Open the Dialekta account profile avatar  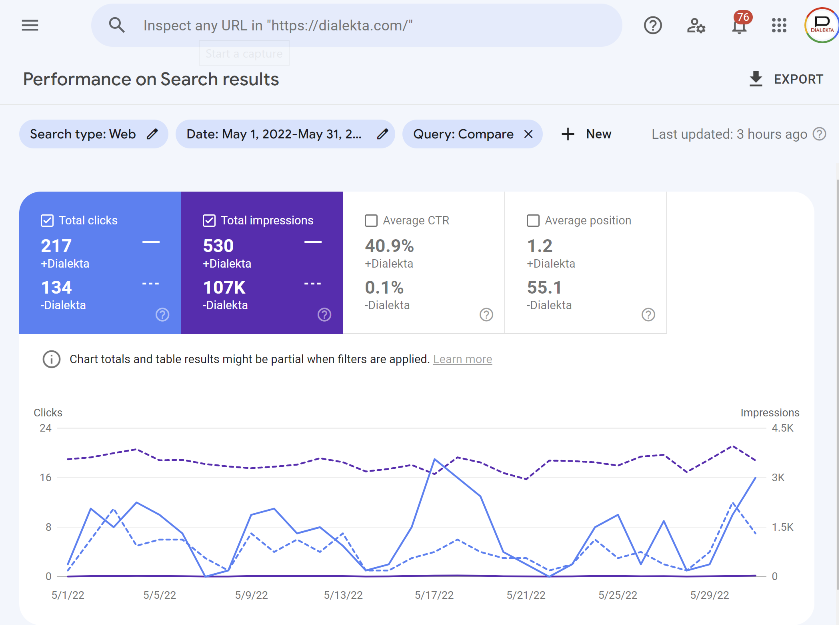tap(820, 25)
